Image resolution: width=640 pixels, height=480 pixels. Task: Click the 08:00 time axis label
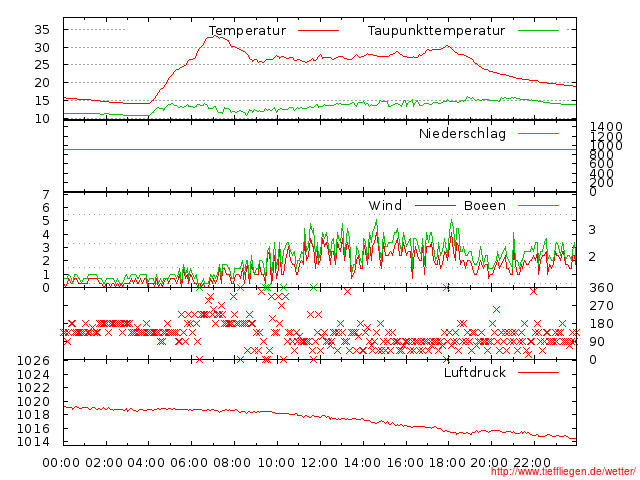[232, 463]
